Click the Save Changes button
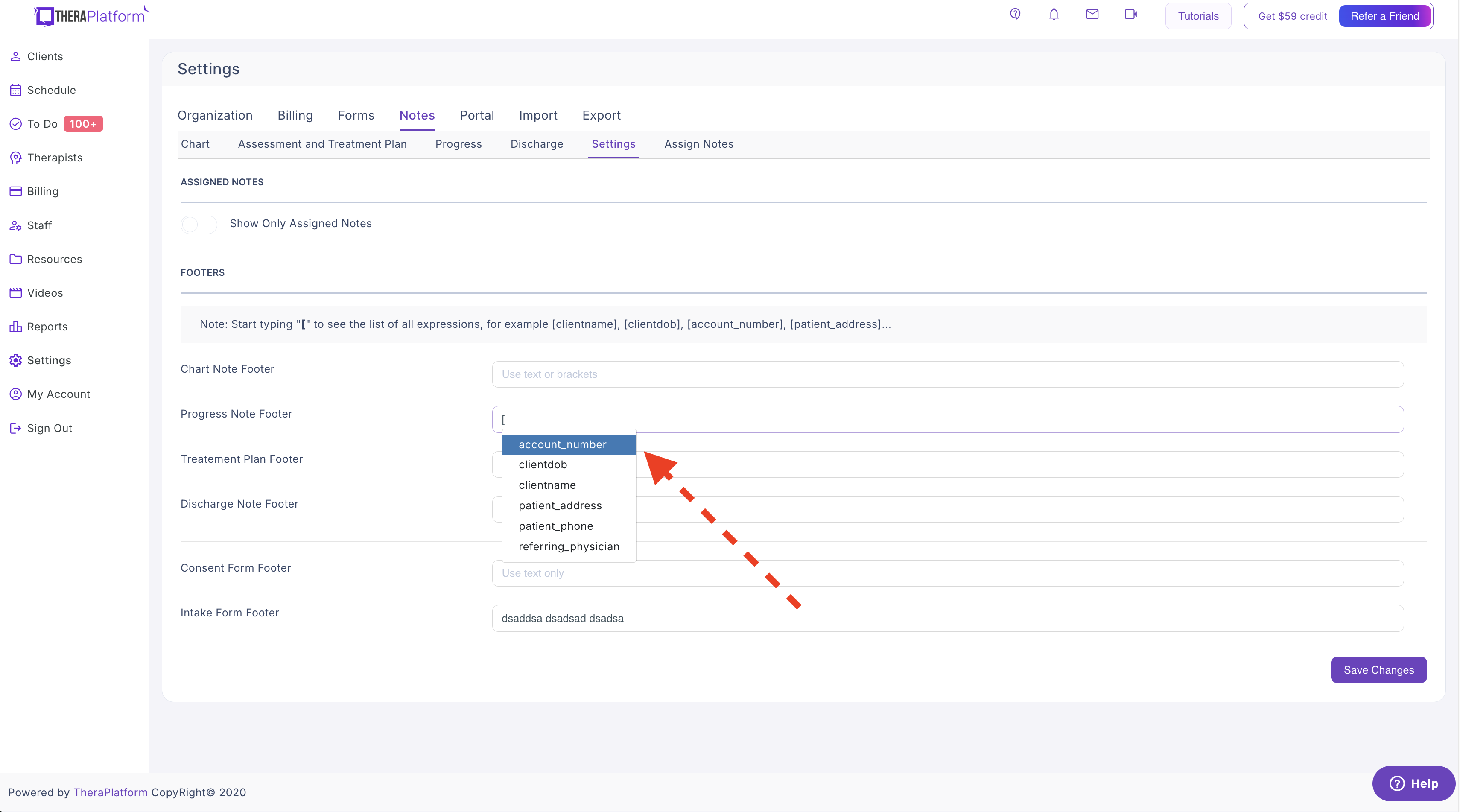1460x812 pixels. (x=1378, y=670)
